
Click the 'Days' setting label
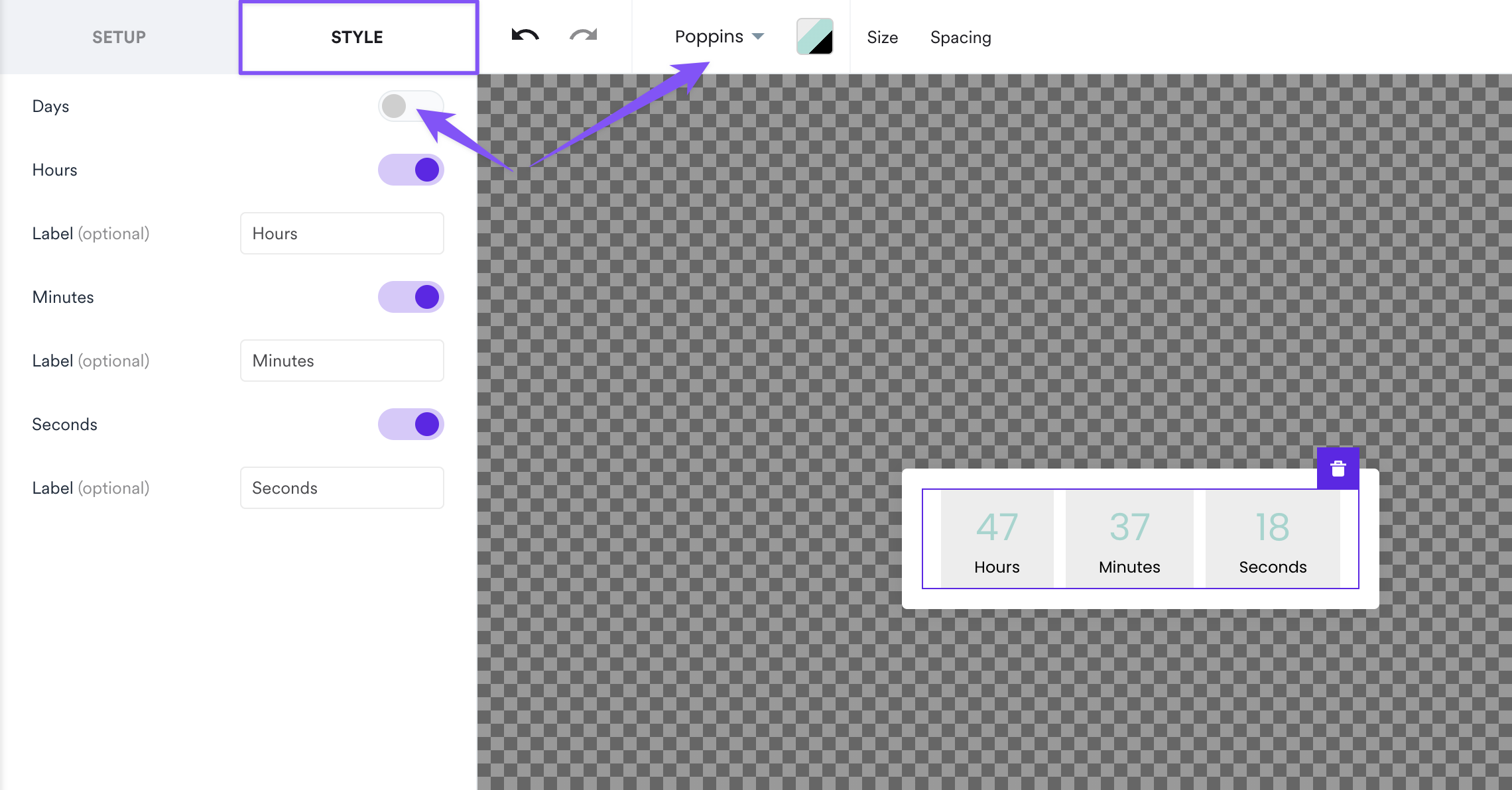point(51,106)
